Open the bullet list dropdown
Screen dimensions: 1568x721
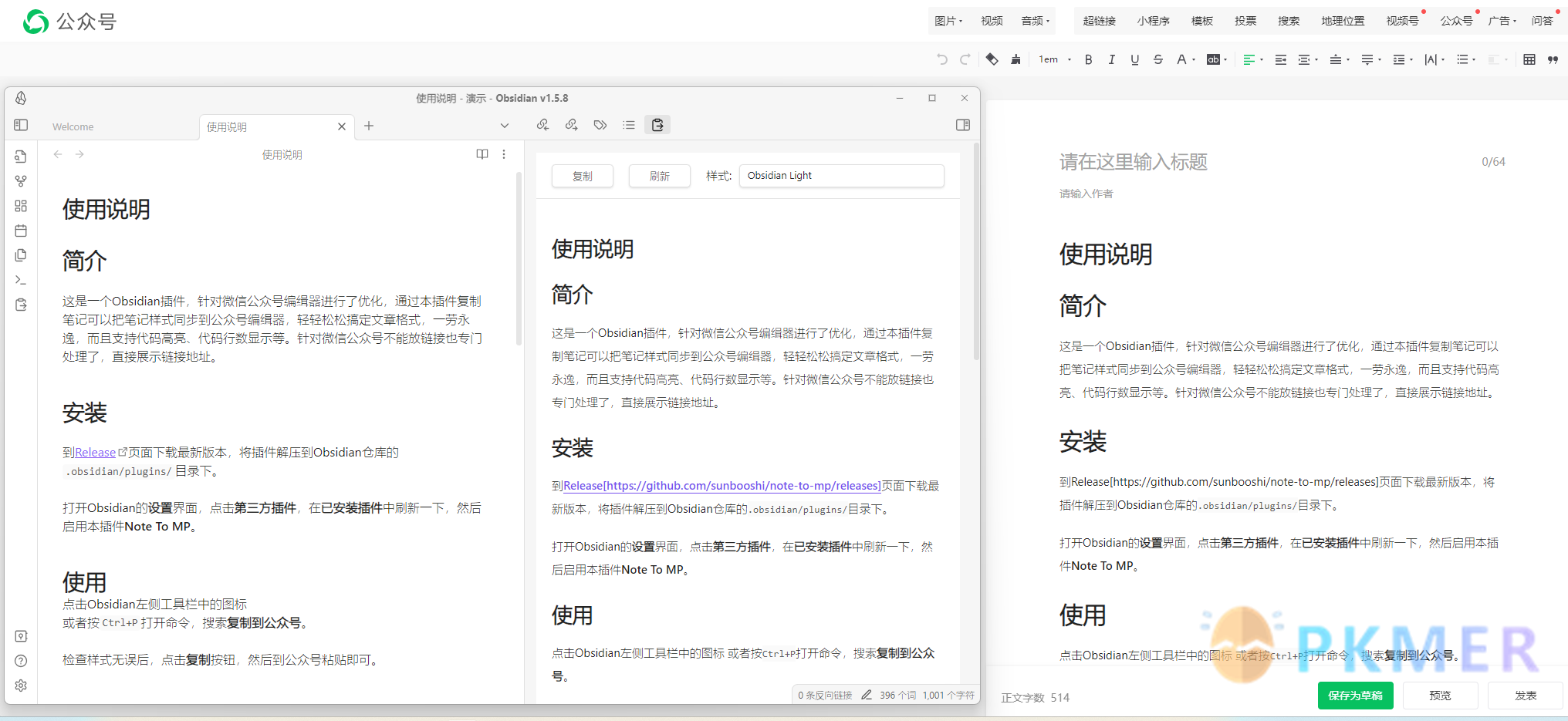[x=1466, y=59]
